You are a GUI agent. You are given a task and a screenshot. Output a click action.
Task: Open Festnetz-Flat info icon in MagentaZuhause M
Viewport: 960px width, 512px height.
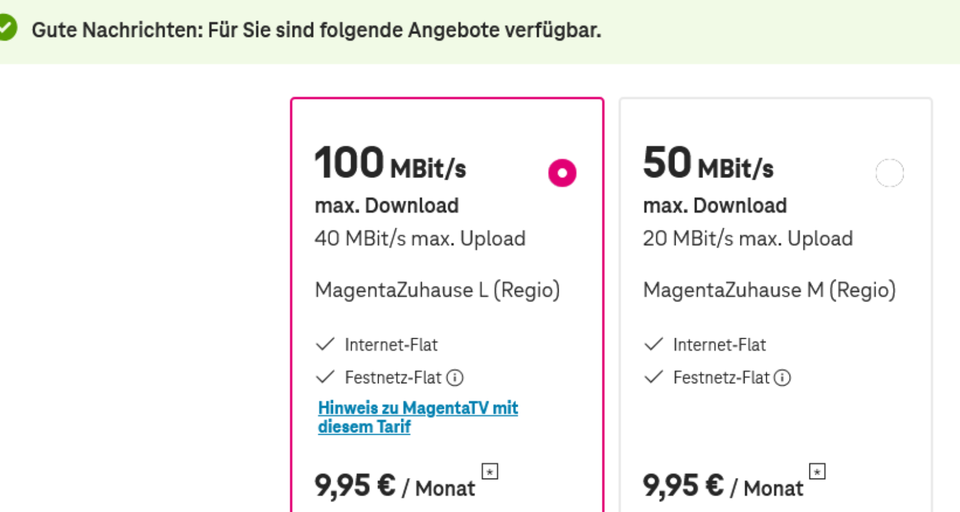click(783, 377)
